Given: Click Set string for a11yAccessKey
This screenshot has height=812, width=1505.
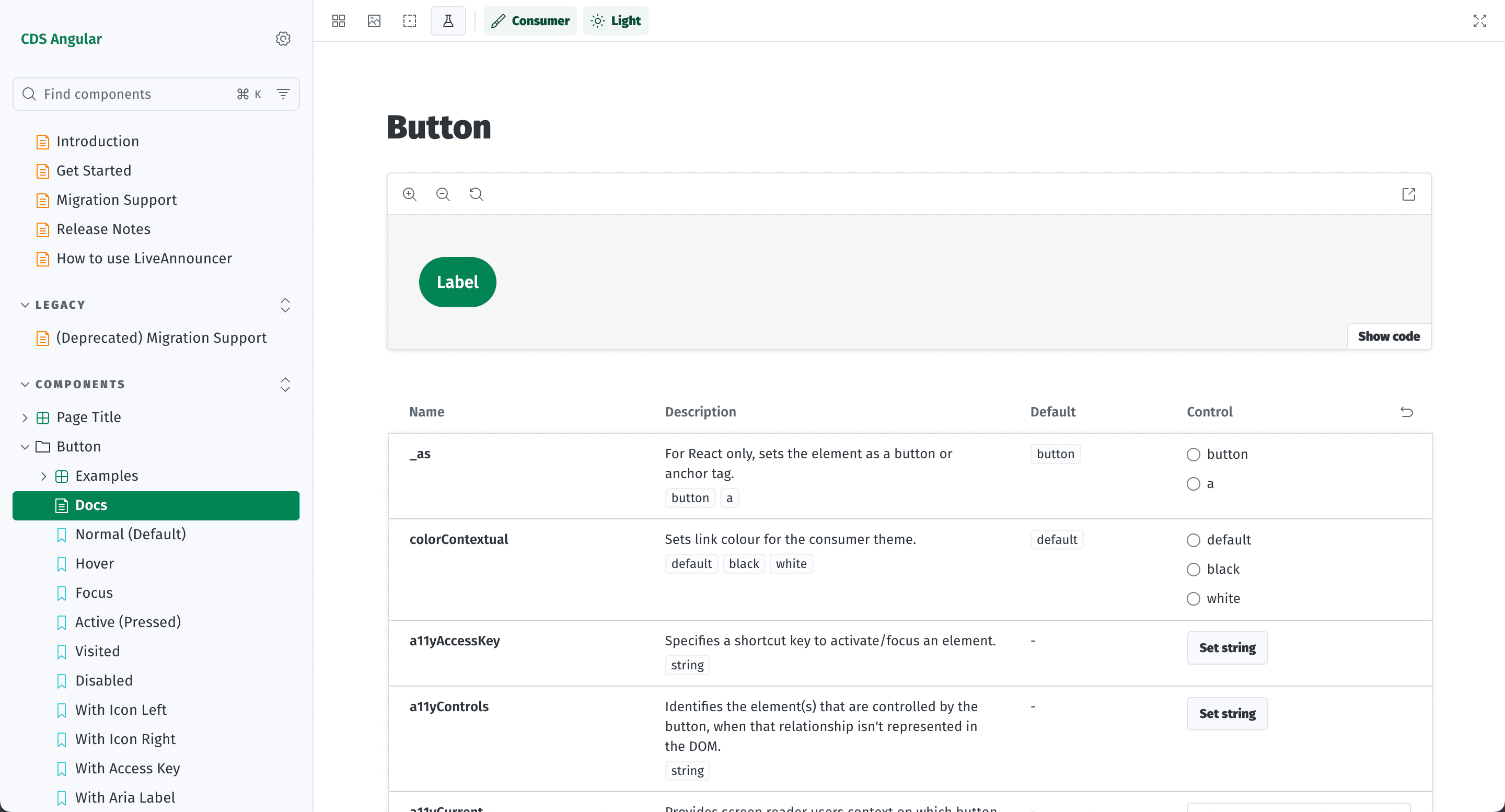Looking at the screenshot, I should 1227,648.
